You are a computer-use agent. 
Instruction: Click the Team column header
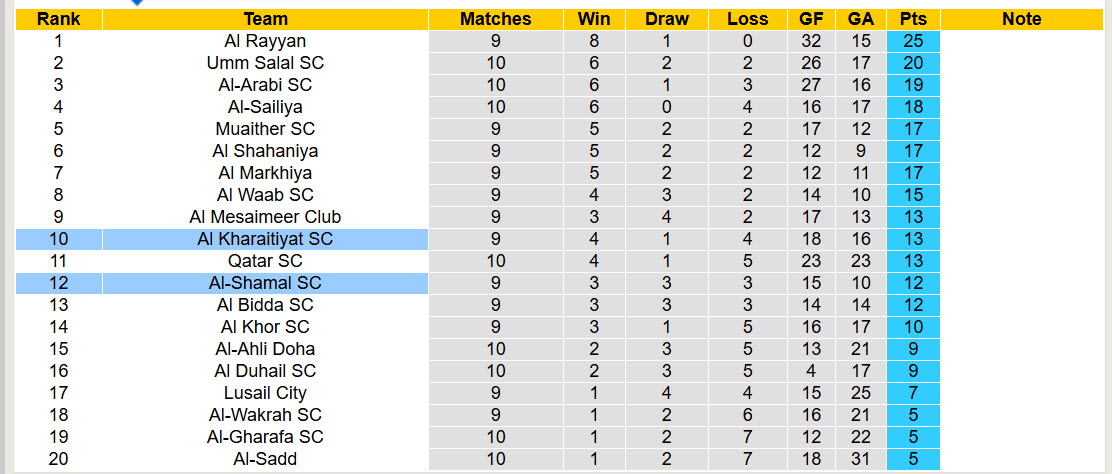pos(265,19)
